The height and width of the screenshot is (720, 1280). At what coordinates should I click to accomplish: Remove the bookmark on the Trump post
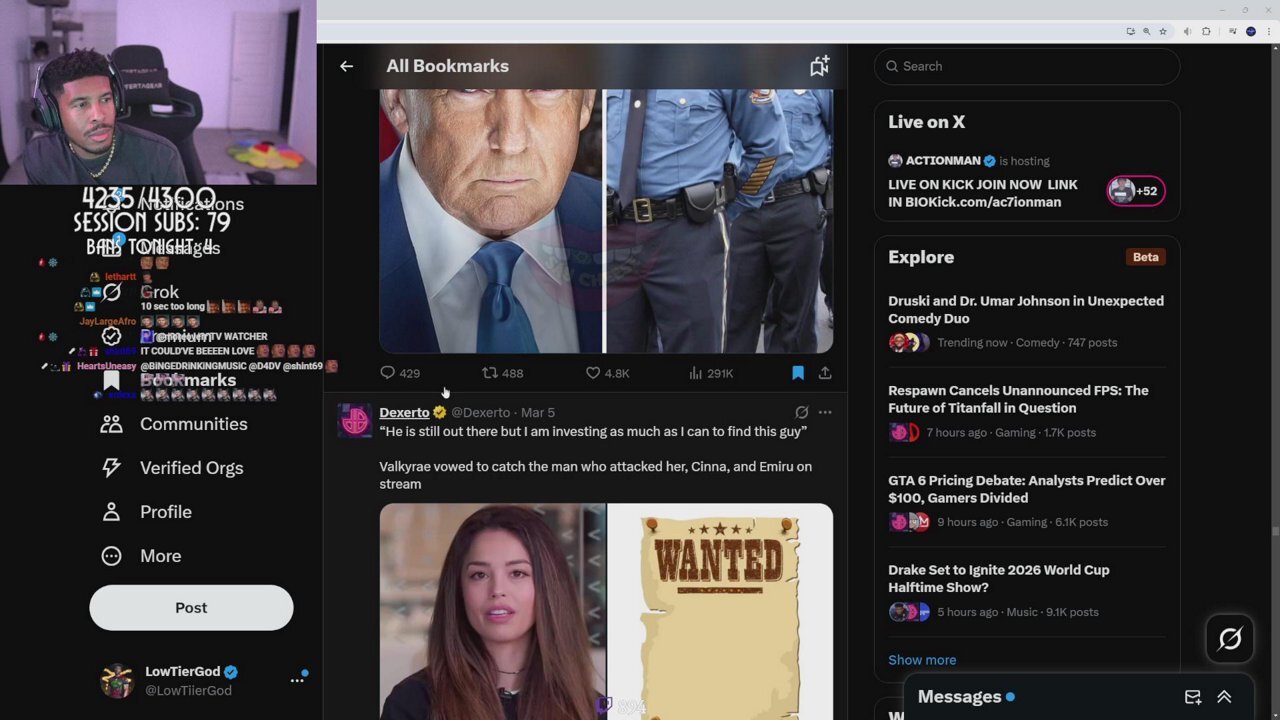[x=798, y=373]
